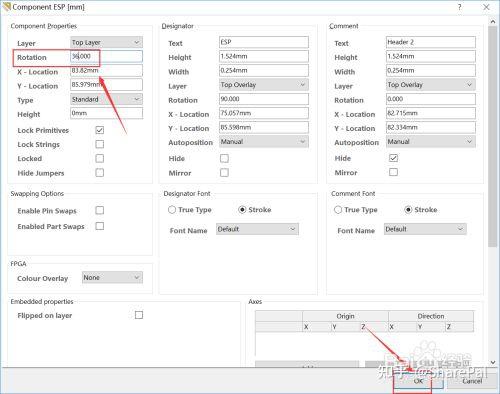Viewport: 500px width, 394px height.
Task: Expand the Comment Font Name dropdown
Action: (x=425, y=229)
